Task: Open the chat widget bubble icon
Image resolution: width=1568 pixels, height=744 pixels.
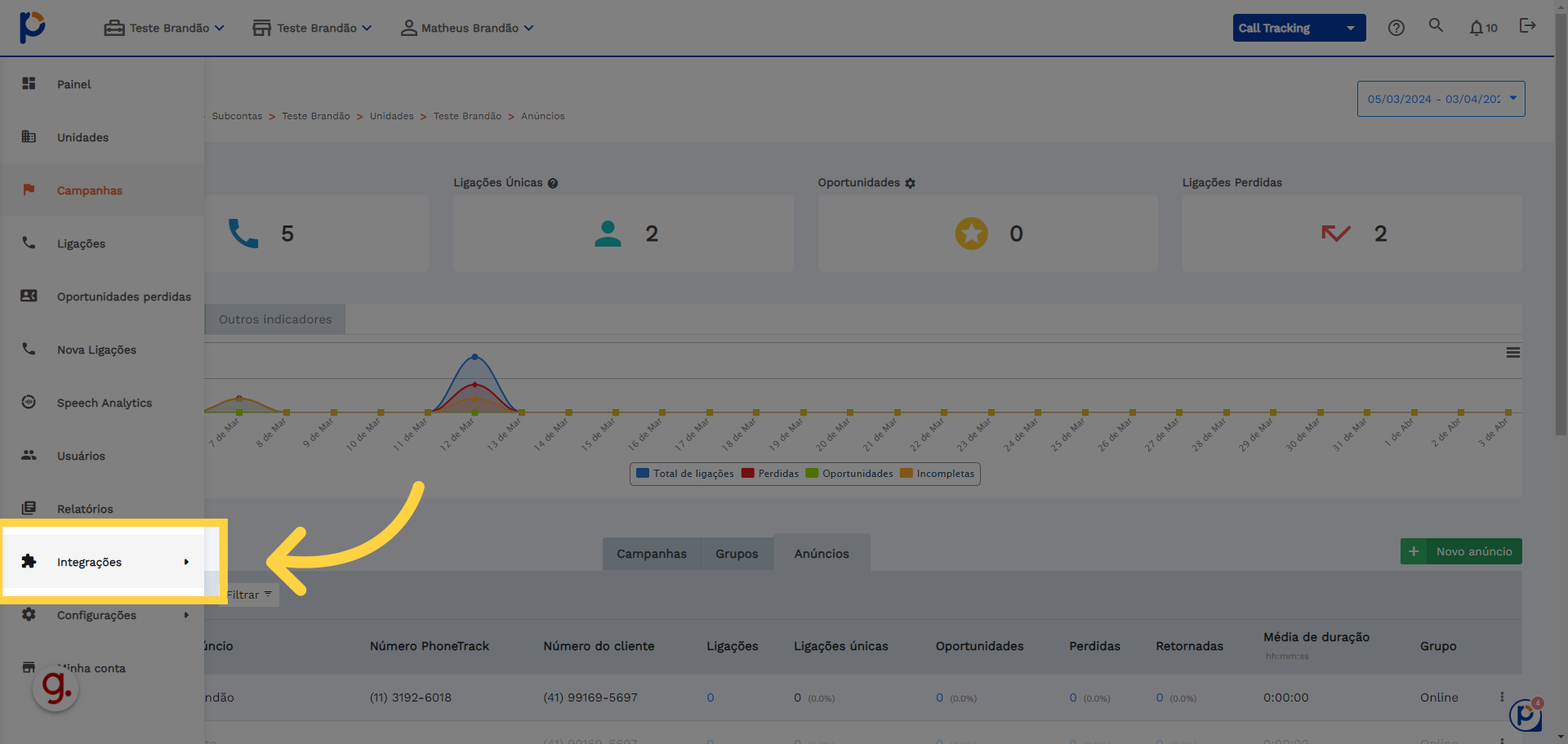Action: pyautogui.click(x=1526, y=715)
